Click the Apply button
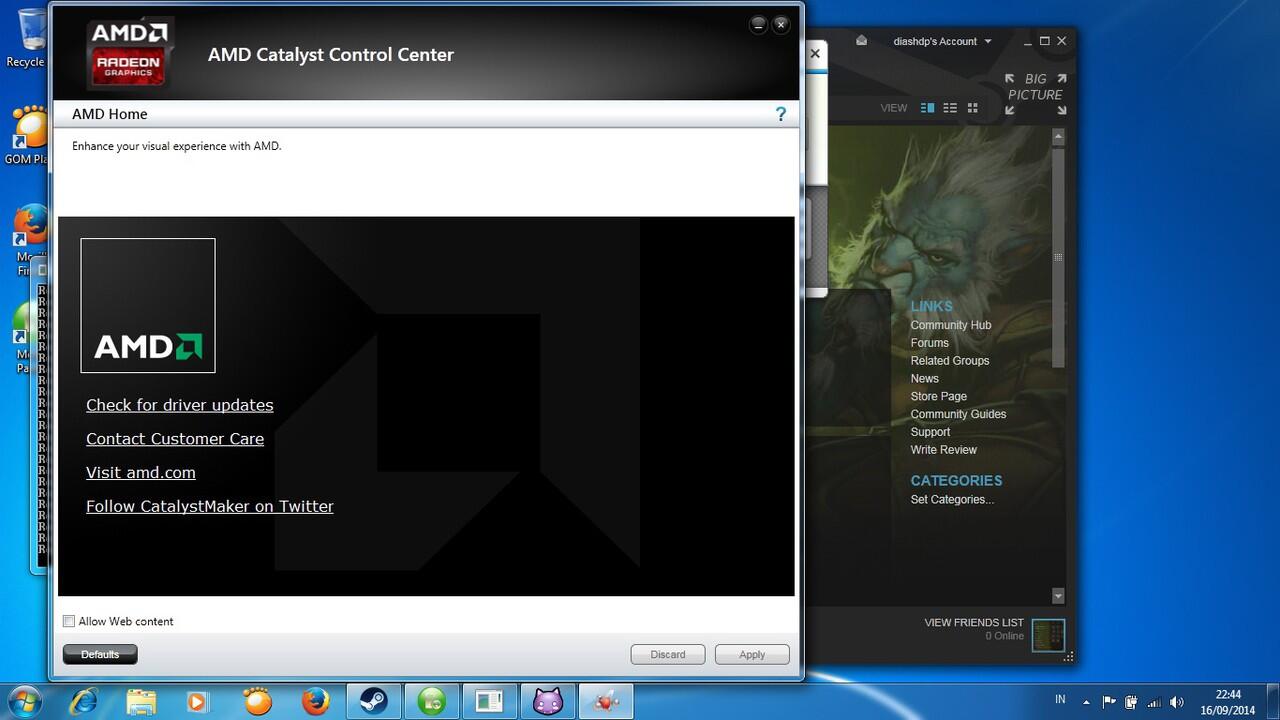The image size is (1280, 720). coord(752,654)
